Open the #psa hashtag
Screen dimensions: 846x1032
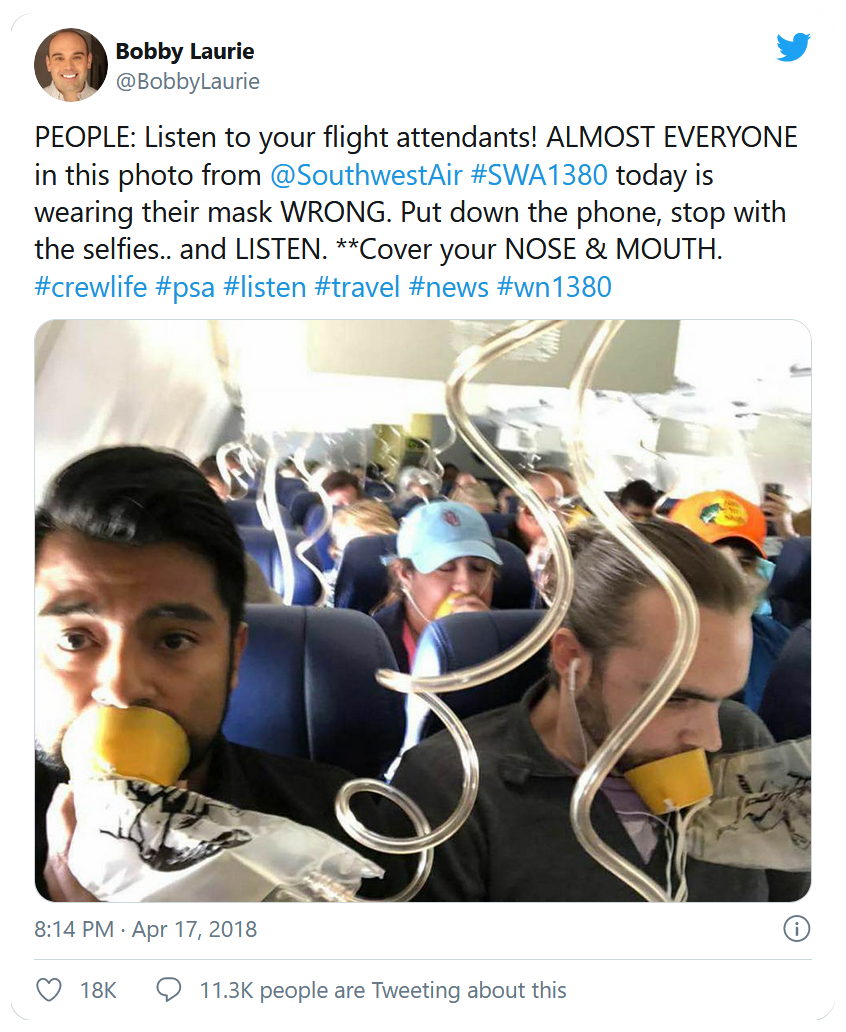point(185,287)
